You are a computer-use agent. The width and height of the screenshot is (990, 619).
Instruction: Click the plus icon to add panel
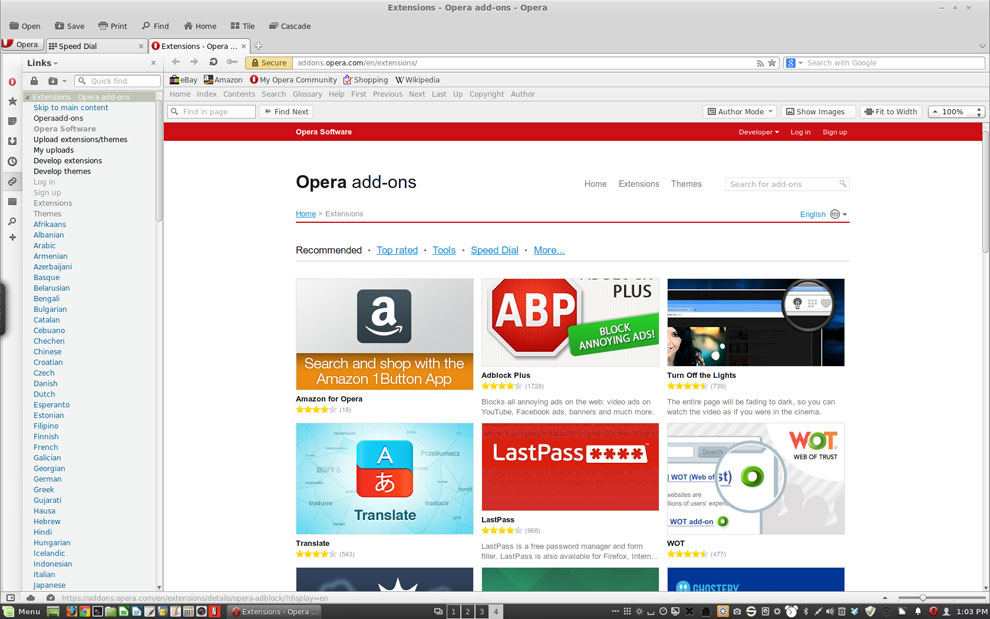(x=12, y=237)
